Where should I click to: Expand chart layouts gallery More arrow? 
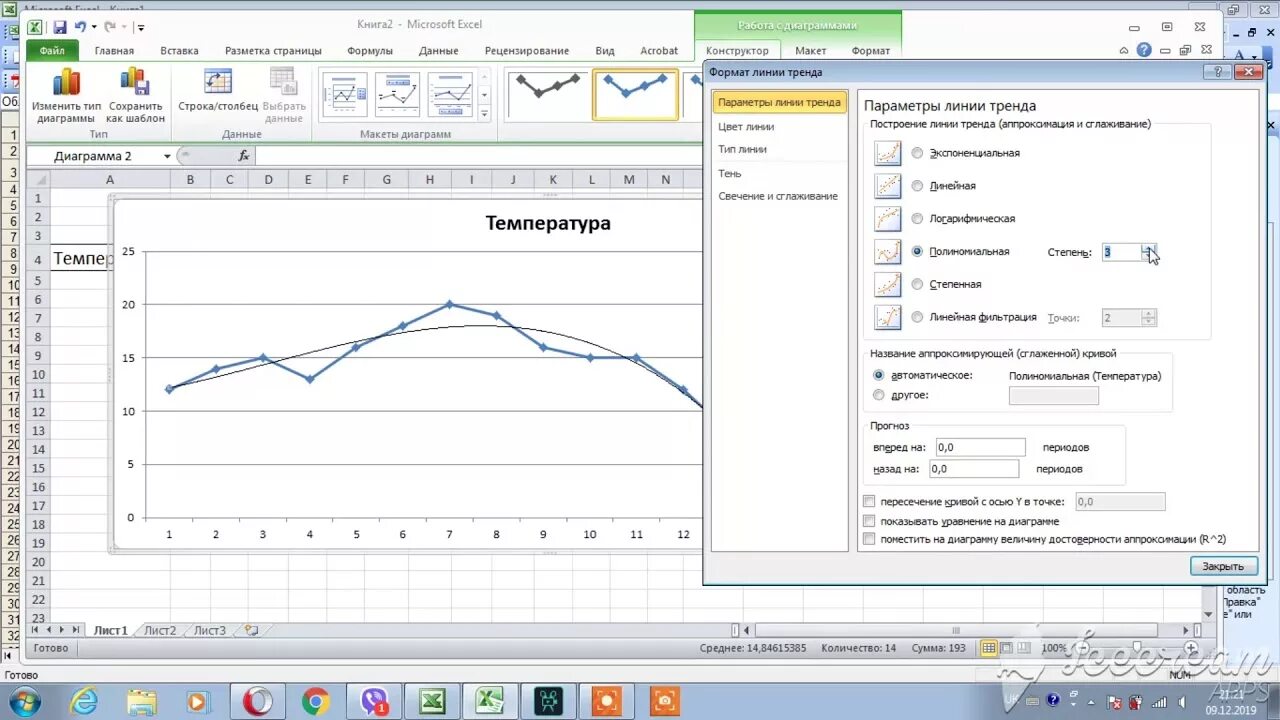coord(485,112)
